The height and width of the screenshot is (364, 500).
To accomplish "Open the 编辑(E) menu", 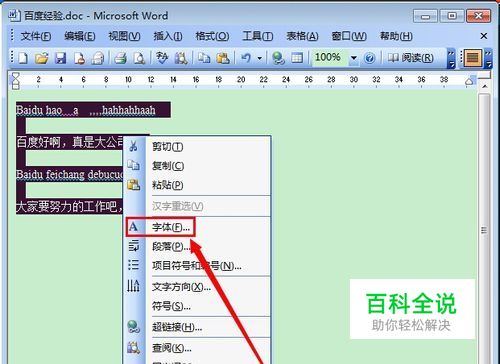I will pyautogui.click(x=80, y=36).
